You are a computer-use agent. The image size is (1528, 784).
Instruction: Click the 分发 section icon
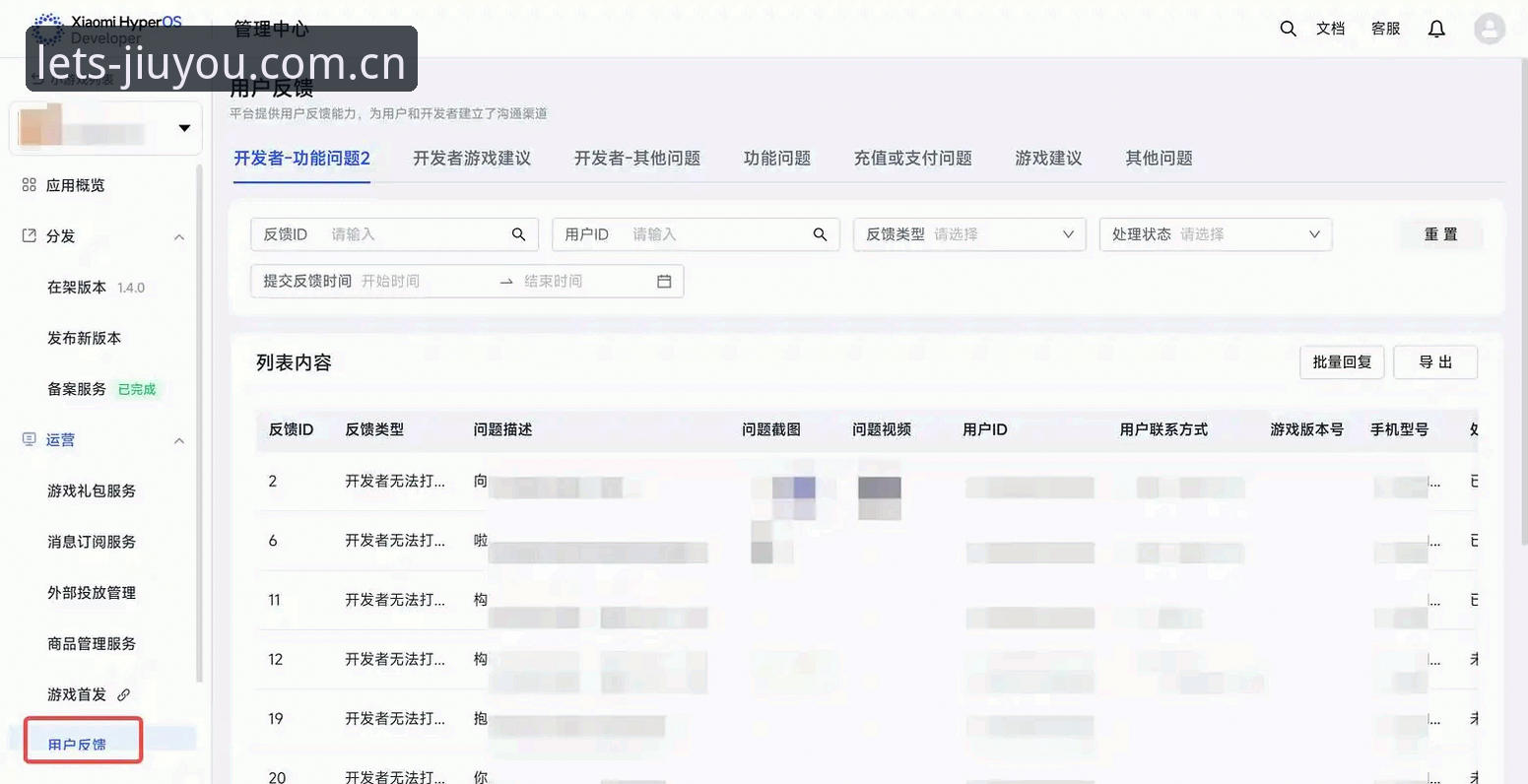click(29, 236)
